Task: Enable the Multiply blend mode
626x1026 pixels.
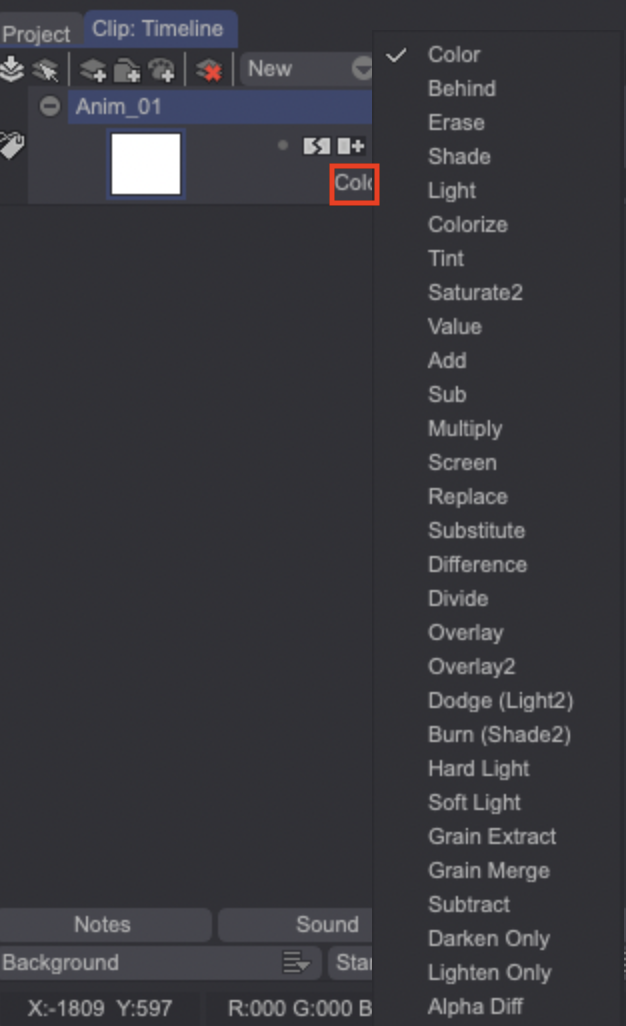Action: coord(466,429)
